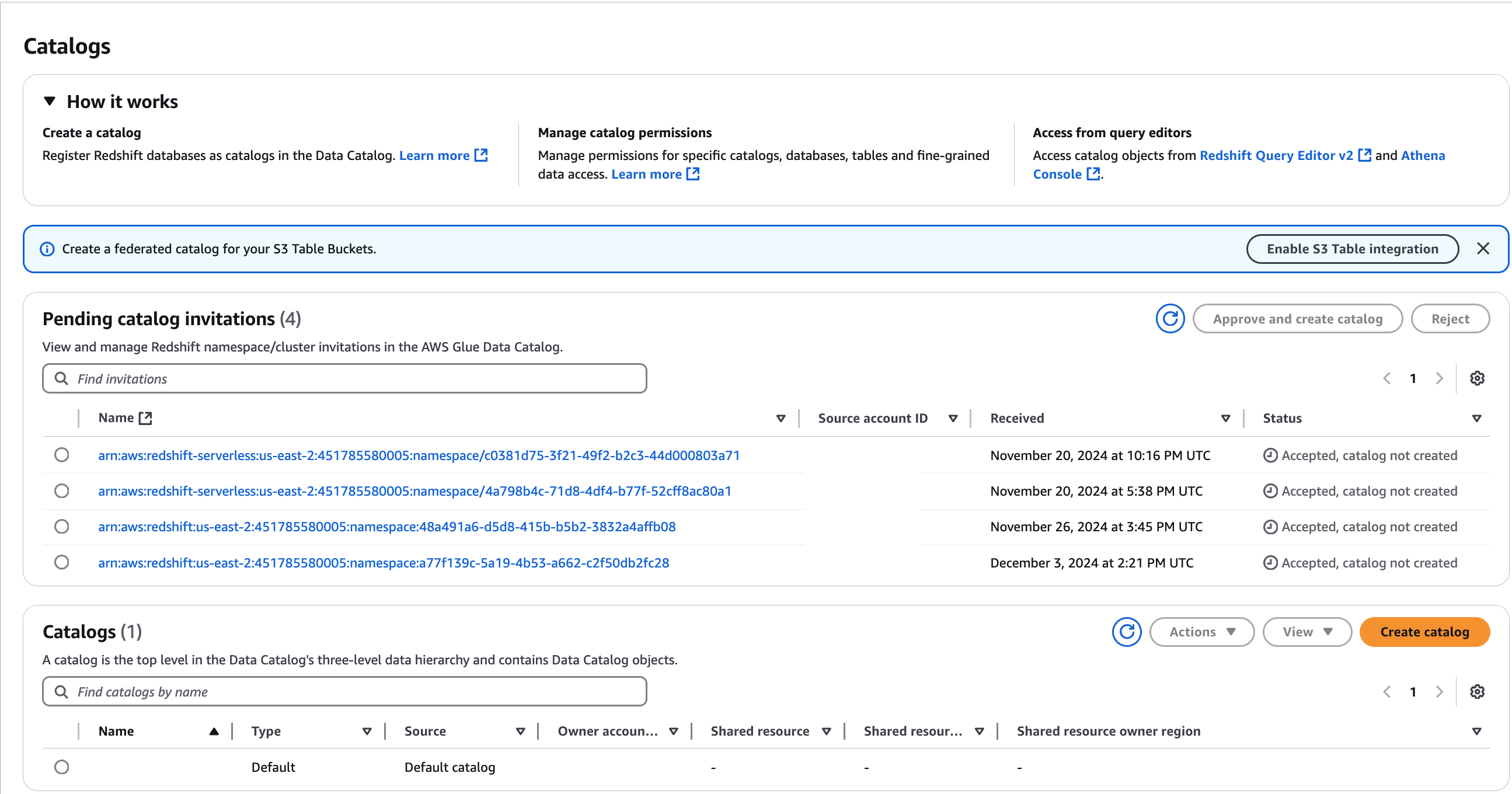Click Approve and create catalog

coord(1298,319)
